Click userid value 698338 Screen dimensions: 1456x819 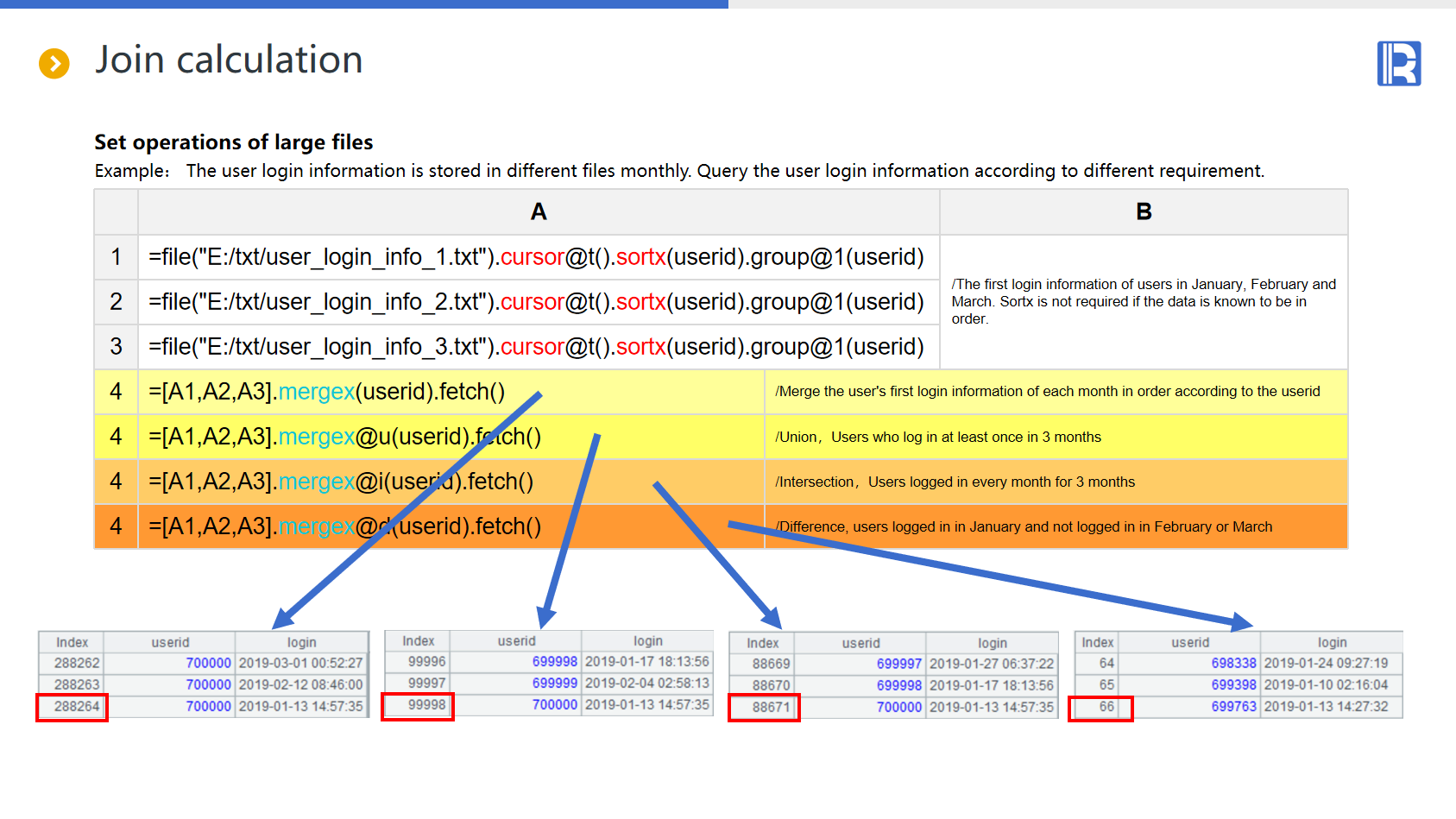click(x=1233, y=663)
